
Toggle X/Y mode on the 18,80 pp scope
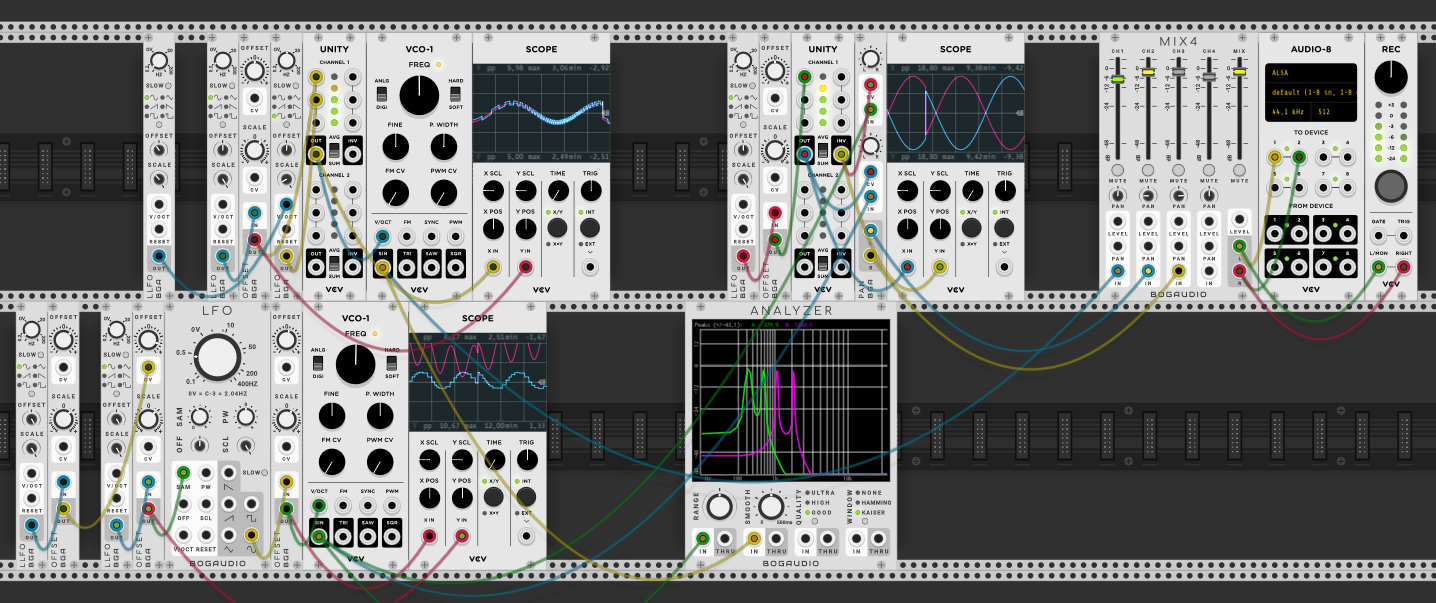coord(971,228)
